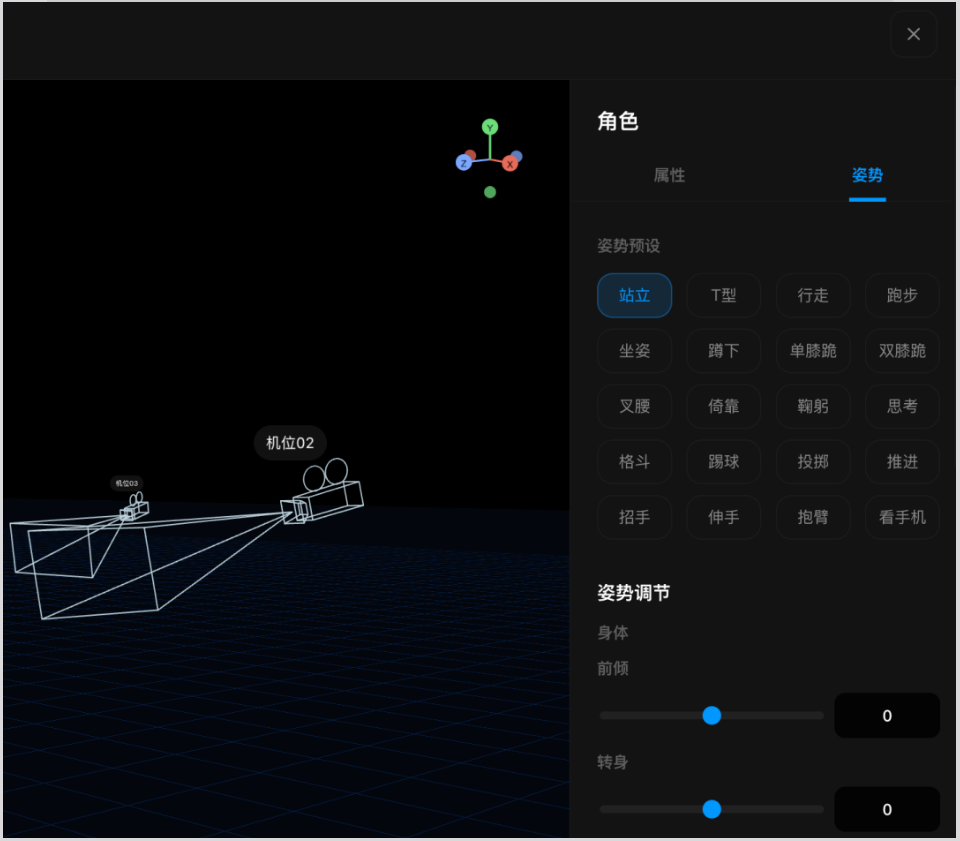Choose the 跑步 pose preset
The width and height of the screenshot is (960, 841).
(902, 296)
